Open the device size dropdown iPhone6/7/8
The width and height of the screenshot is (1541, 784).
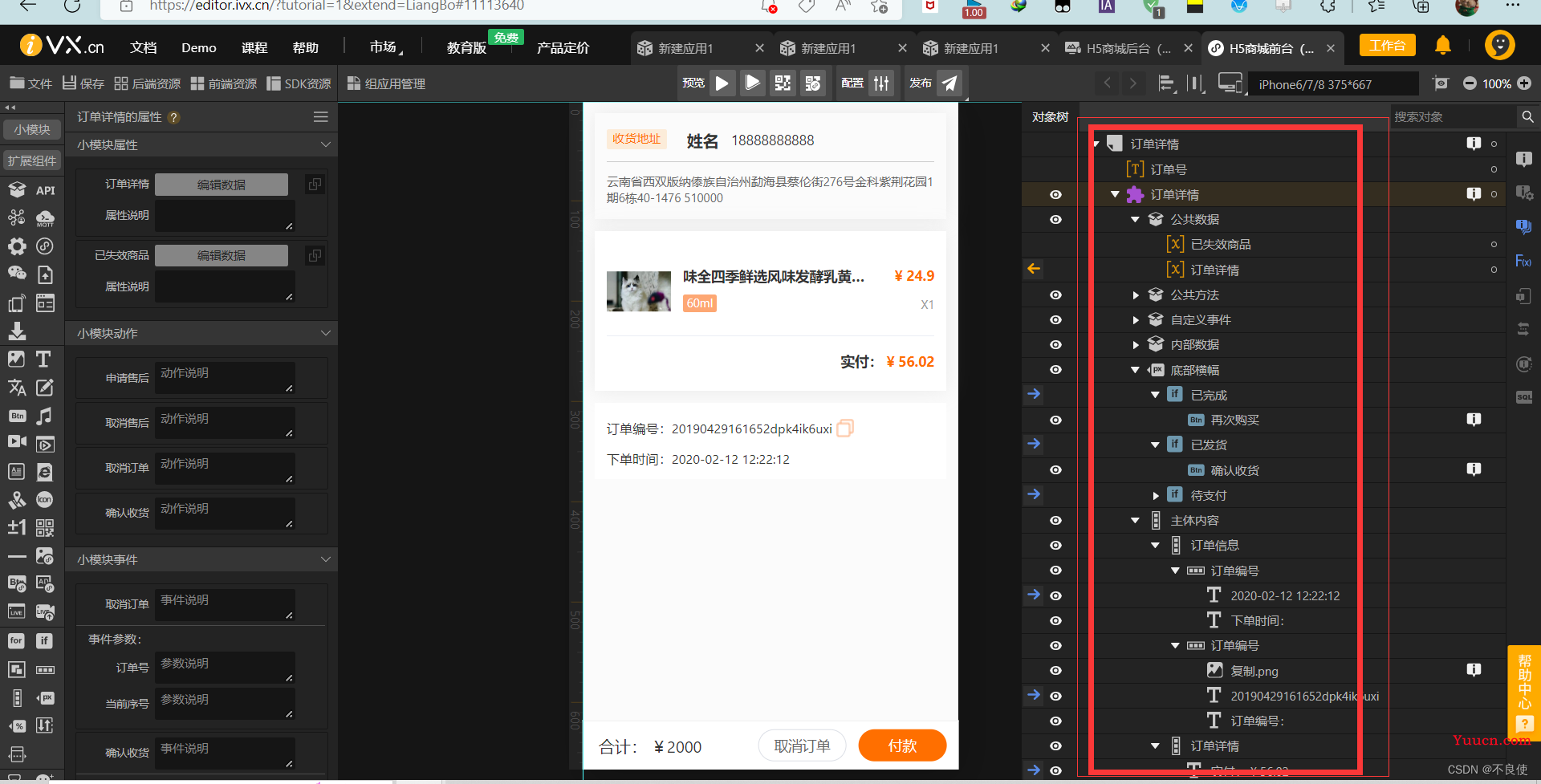click(1332, 84)
